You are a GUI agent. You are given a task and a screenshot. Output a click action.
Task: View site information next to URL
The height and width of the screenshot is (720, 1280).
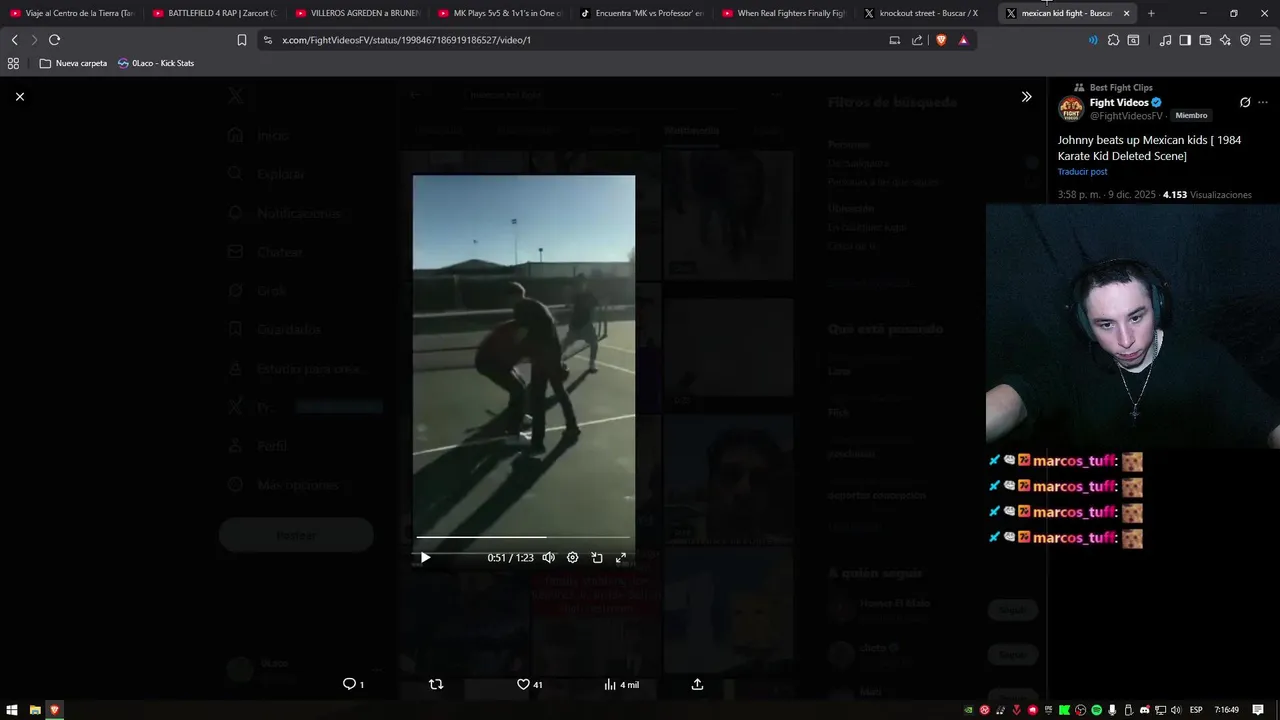[267, 40]
